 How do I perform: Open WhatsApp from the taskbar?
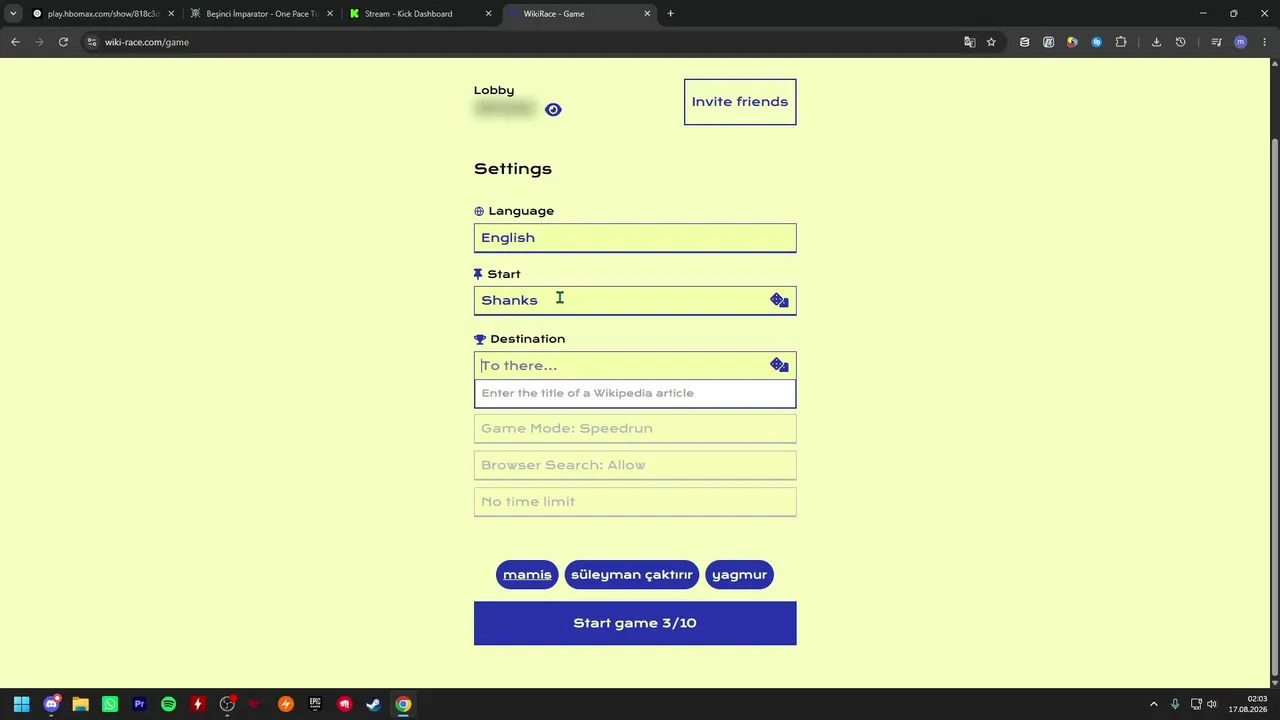pyautogui.click(x=110, y=704)
